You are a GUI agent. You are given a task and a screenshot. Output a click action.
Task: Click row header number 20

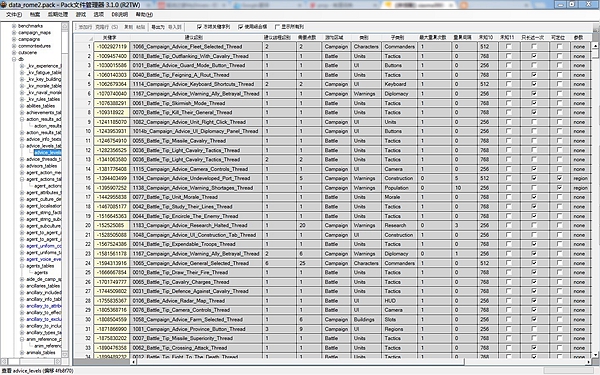pos(83,225)
